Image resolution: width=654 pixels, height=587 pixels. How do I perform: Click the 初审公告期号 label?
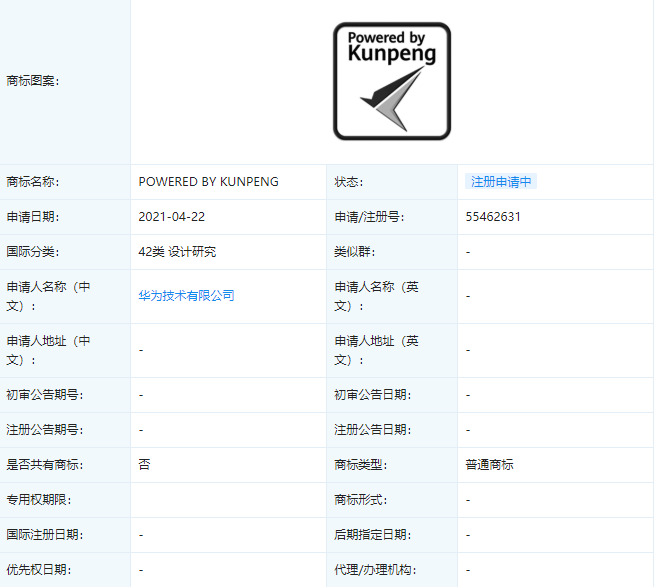point(45,395)
